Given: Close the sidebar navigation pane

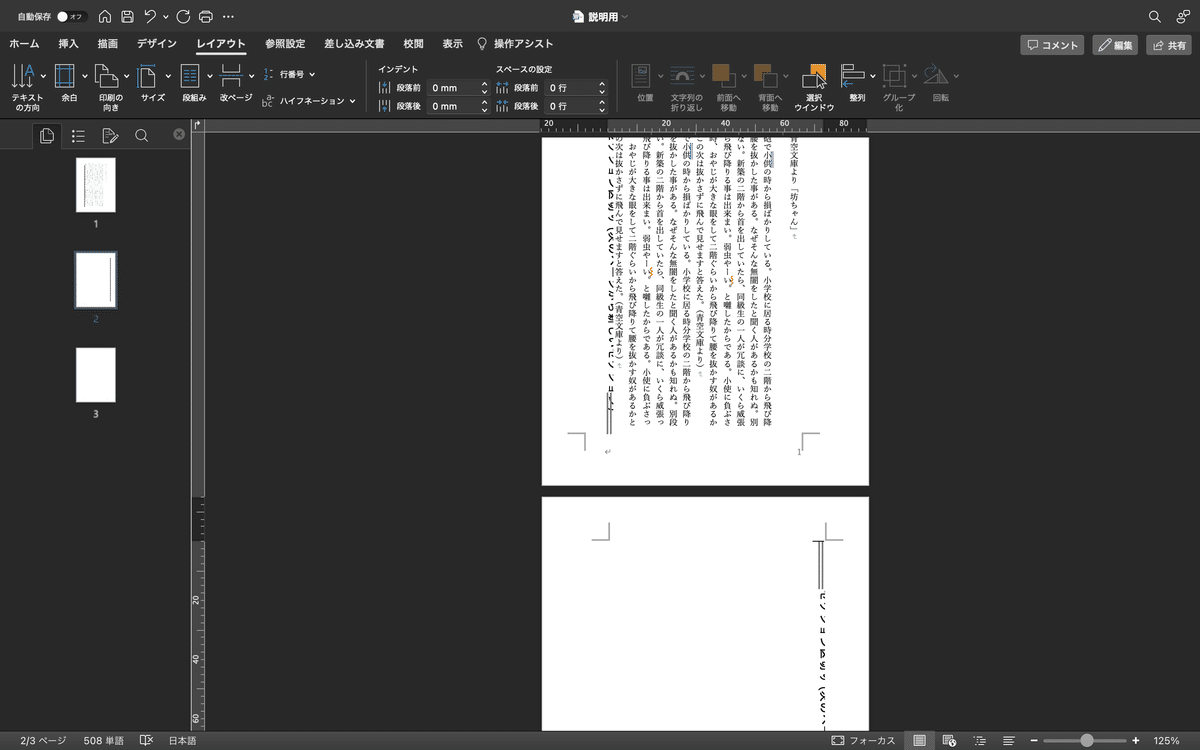Looking at the screenshot, I should pos(179,135).
